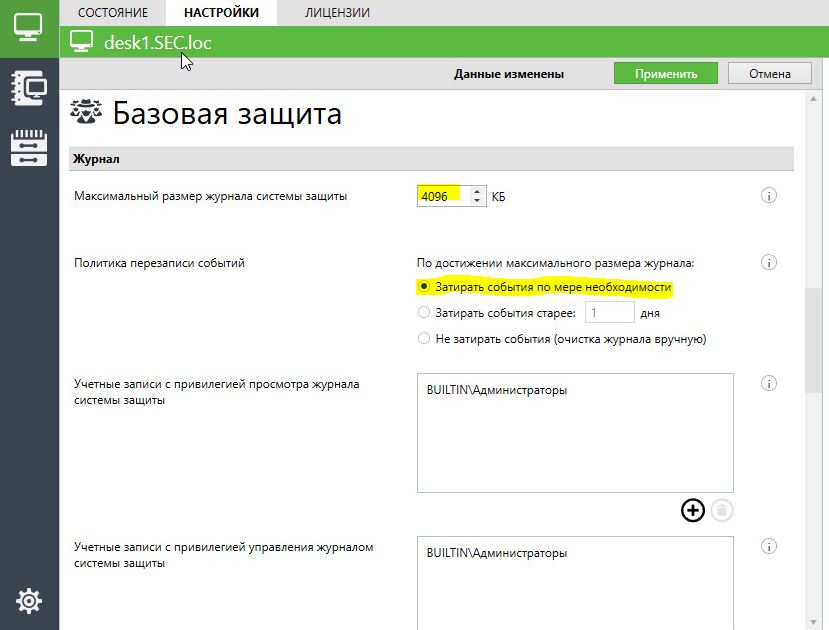Add an account with the plus icon
Image resolution: width=829 pixels, height=630 pixels.
pyautogui.click(x=693, y=510)
